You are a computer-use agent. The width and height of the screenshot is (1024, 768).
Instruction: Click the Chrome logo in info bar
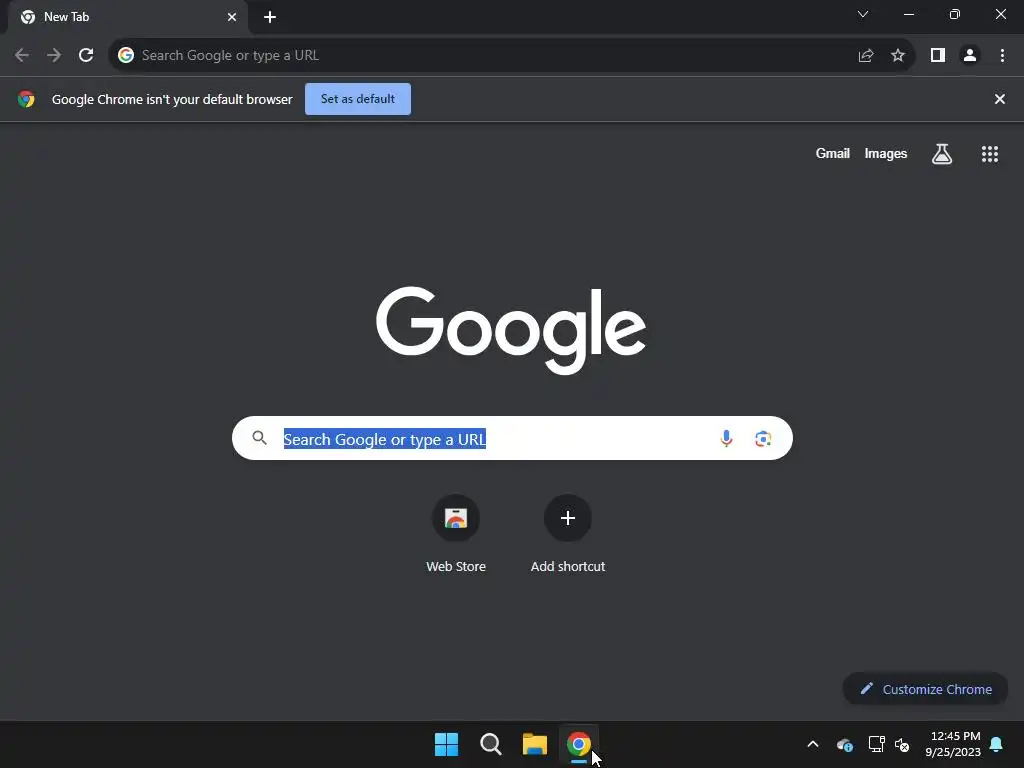(26, 99)
